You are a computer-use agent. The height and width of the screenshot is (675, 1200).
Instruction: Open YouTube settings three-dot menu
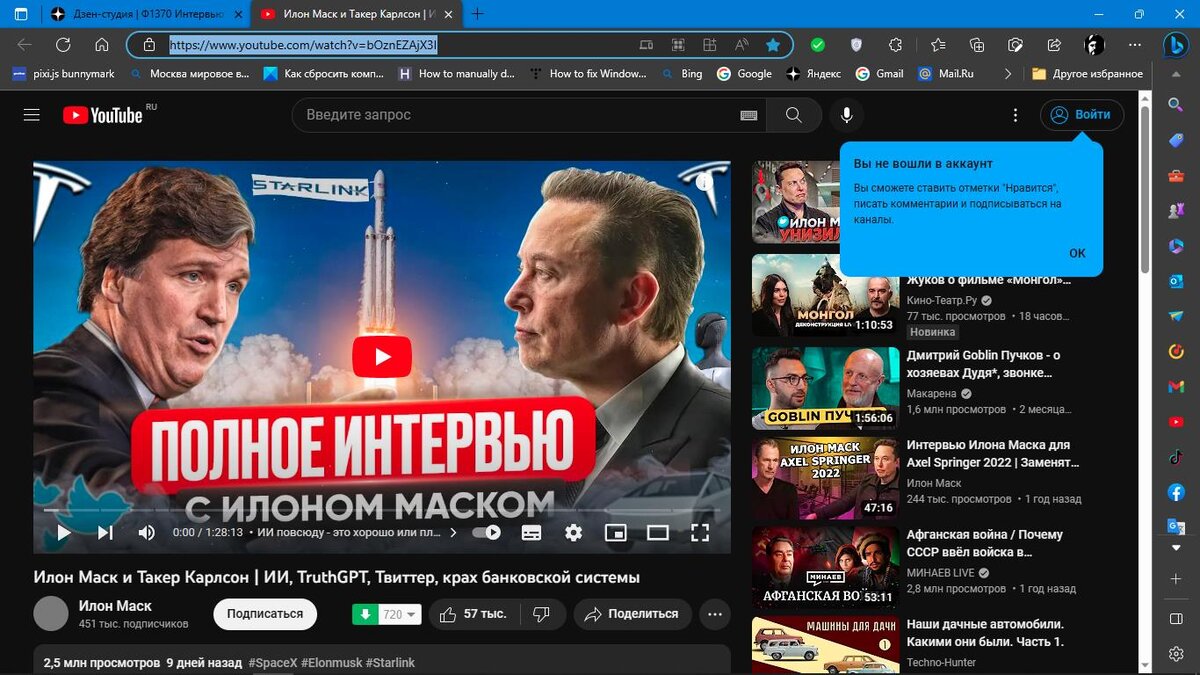(x=1015, y=115)
